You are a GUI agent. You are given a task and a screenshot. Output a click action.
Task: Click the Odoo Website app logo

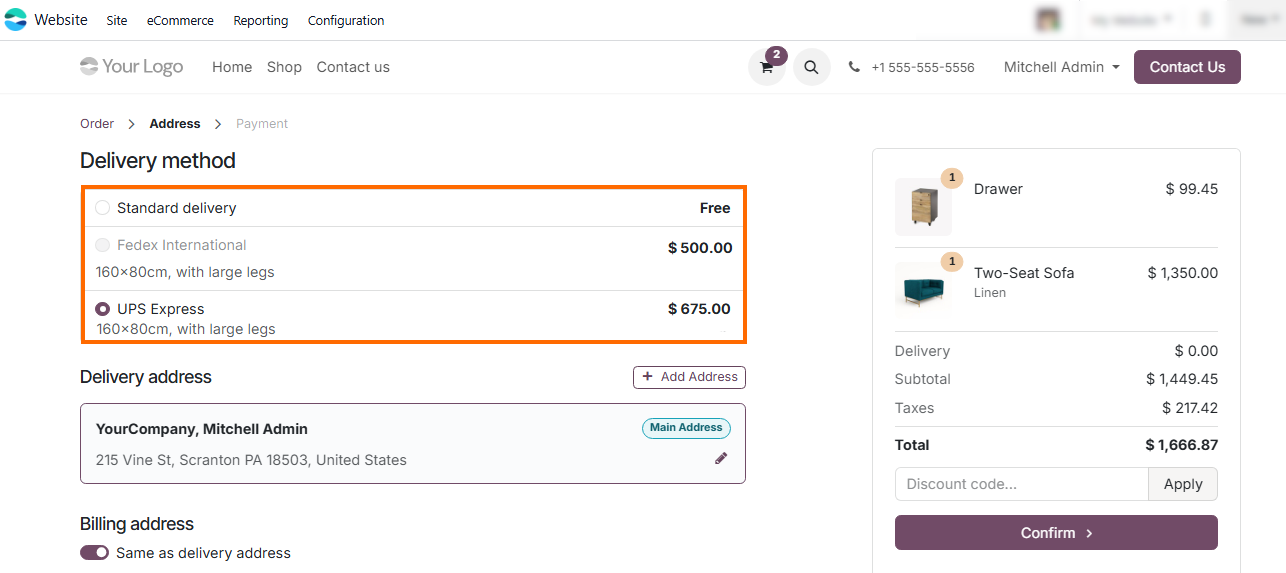[16, 20]
